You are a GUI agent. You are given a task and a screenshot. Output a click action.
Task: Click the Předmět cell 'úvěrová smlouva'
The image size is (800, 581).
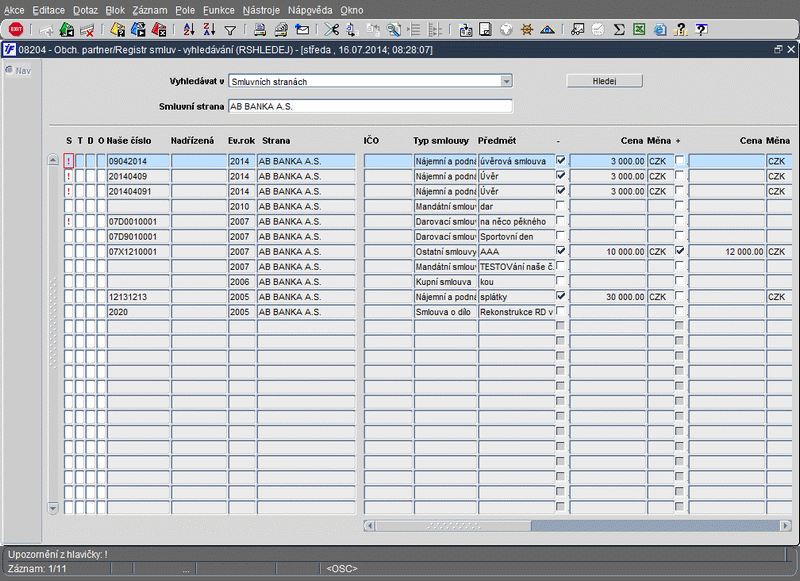coord(516,161)
